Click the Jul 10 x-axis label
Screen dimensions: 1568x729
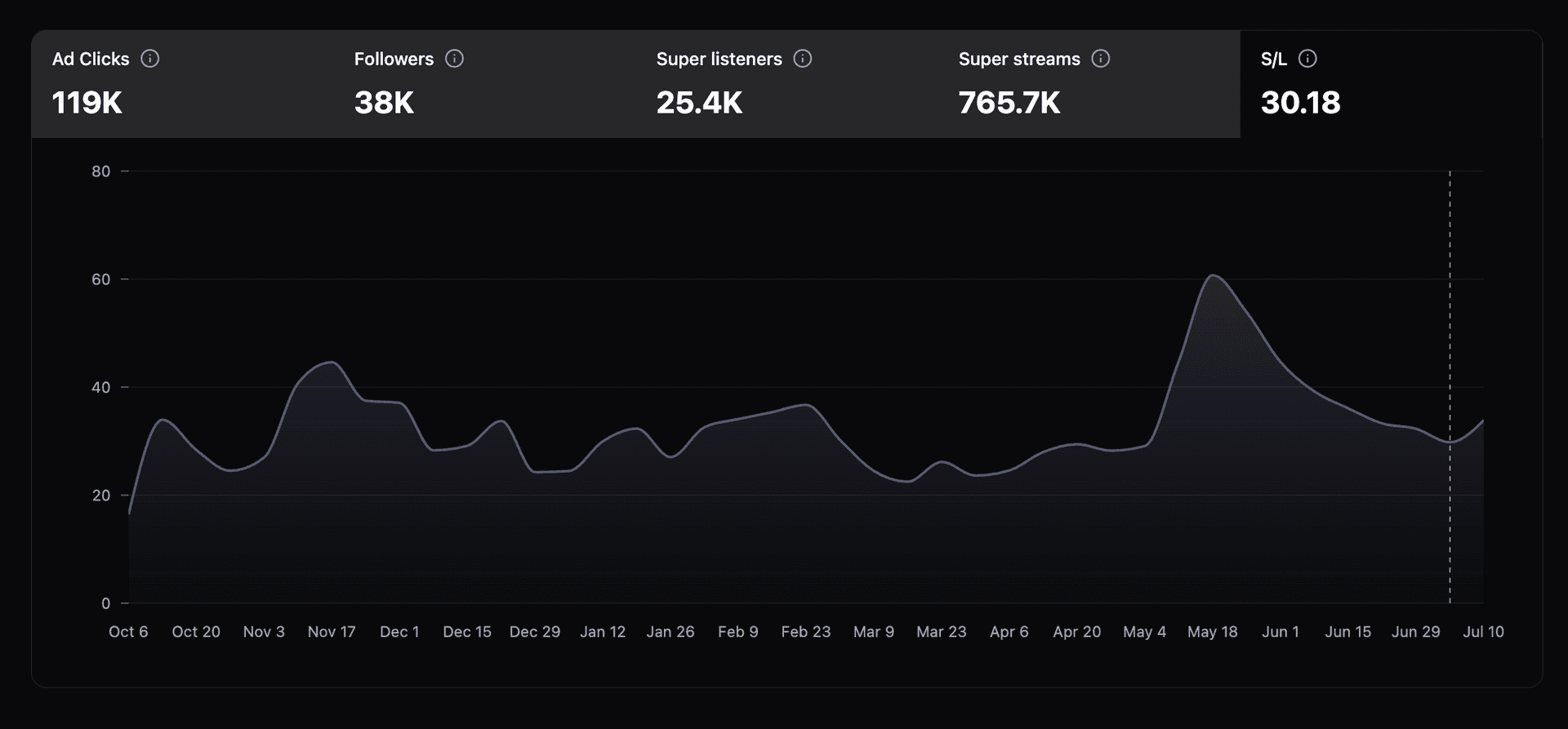tap(1484, 632)
